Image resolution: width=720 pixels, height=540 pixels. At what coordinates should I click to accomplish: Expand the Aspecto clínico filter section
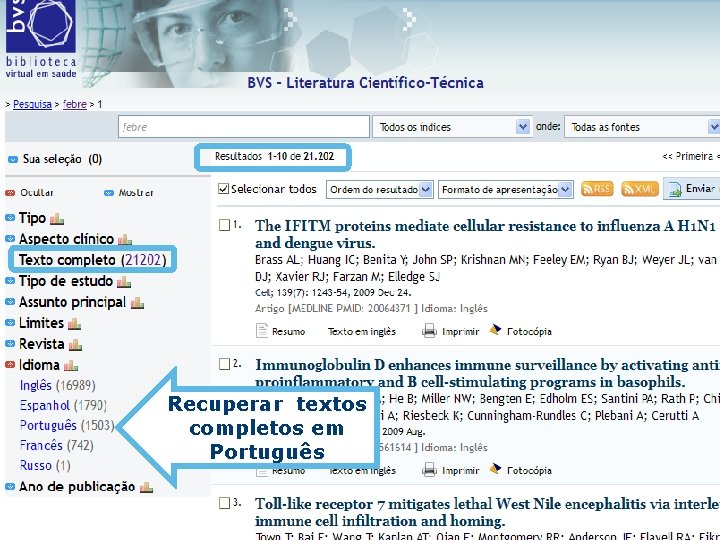(x=10, y=239)
